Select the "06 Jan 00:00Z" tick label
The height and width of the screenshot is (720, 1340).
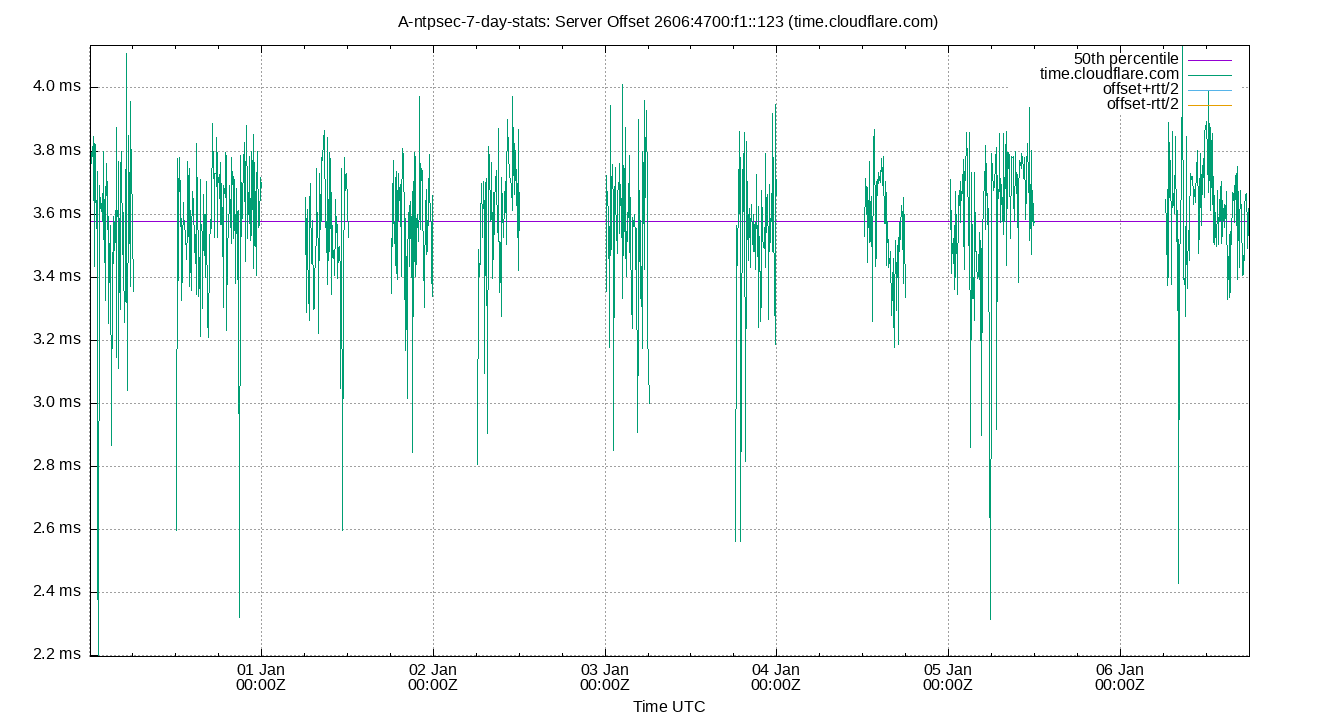point(1121,678)
